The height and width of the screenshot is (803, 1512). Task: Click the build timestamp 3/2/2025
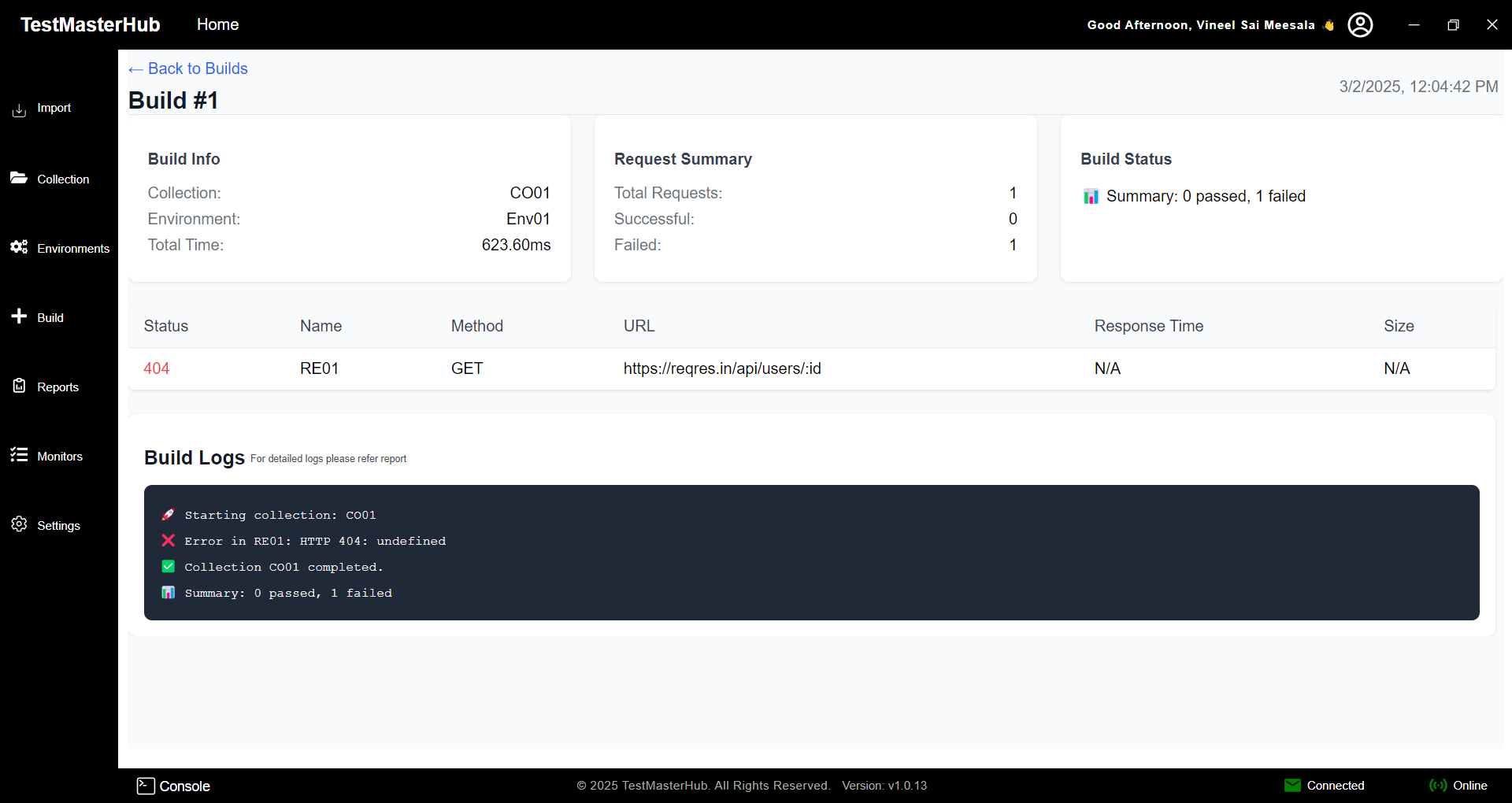click(x=1419, y=87)
